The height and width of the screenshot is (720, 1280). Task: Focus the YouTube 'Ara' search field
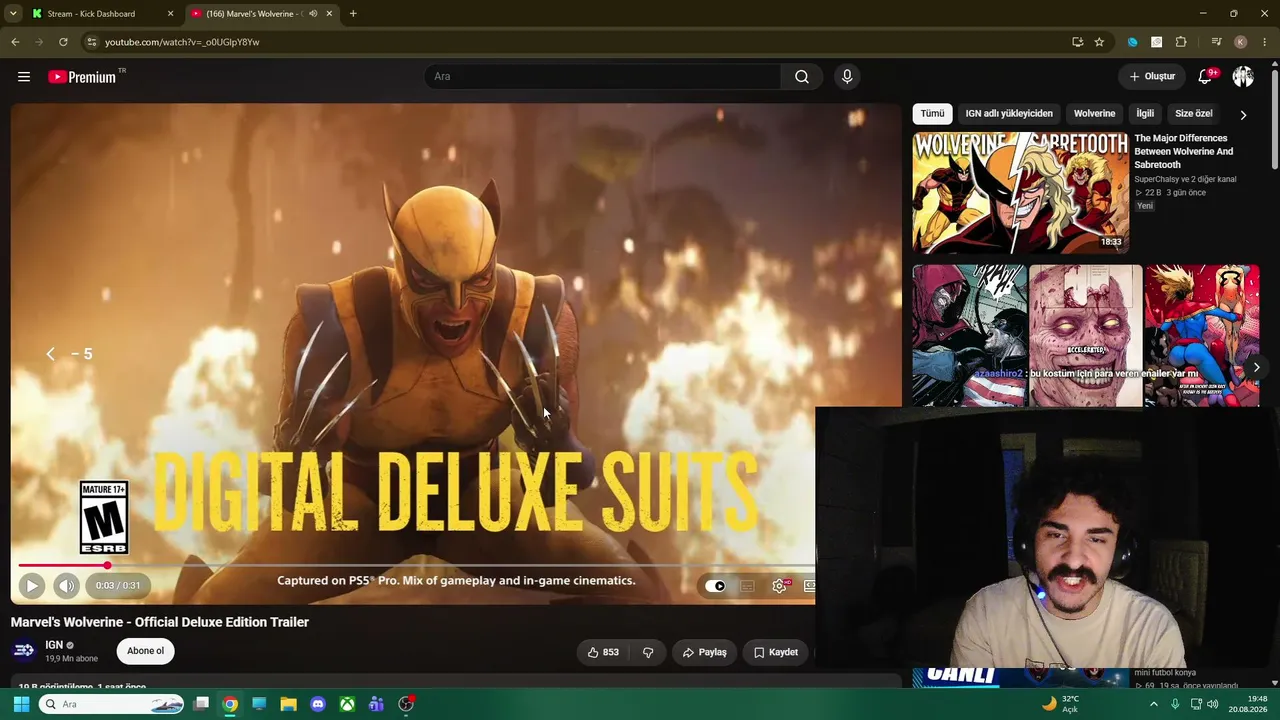coord(602,76)
